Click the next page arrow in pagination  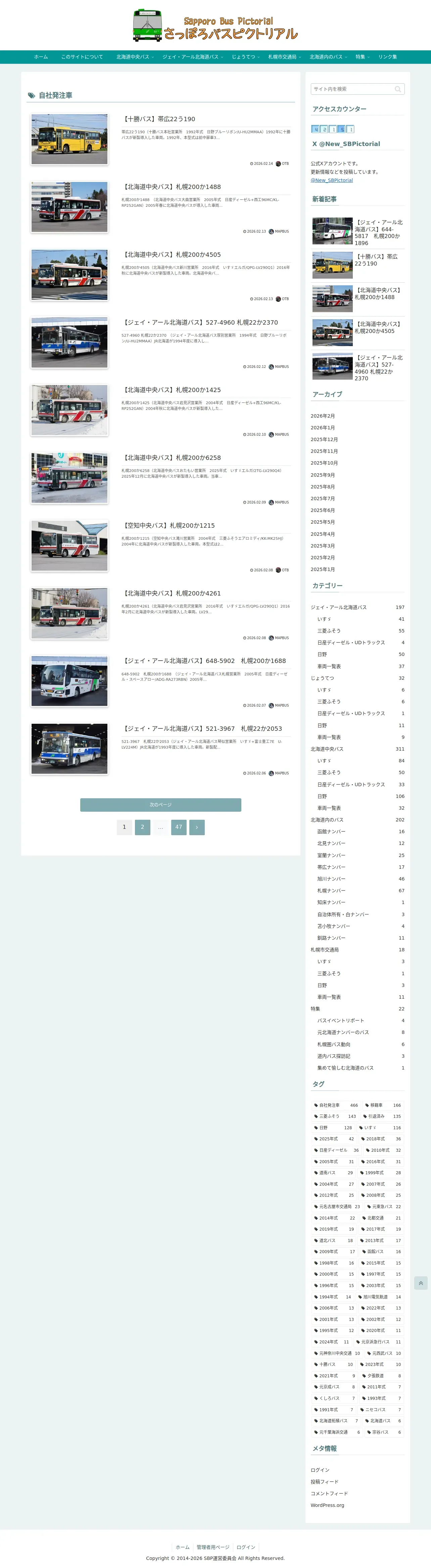point(197,826)
